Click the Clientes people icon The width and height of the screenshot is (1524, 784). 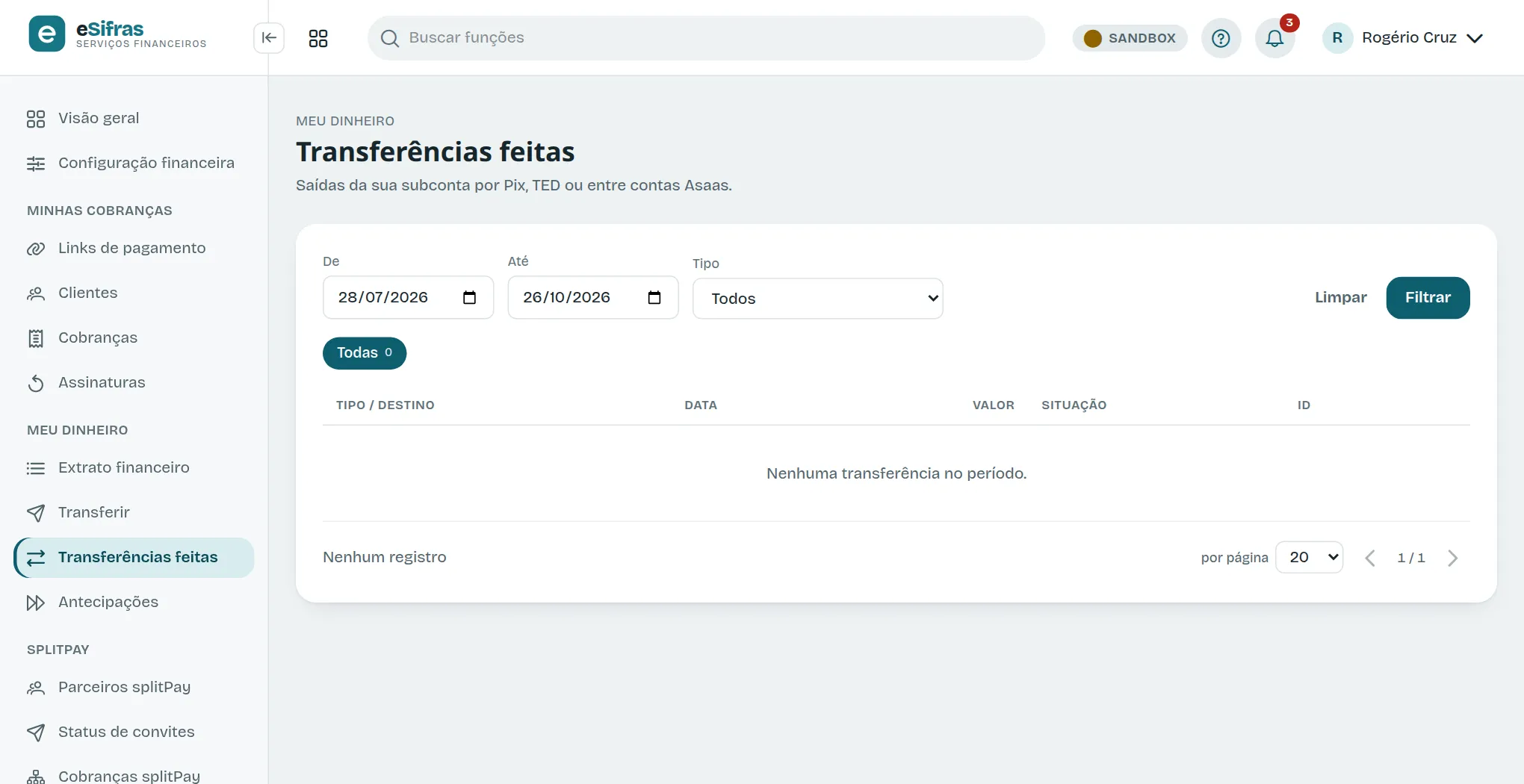[x=36, y=293]
